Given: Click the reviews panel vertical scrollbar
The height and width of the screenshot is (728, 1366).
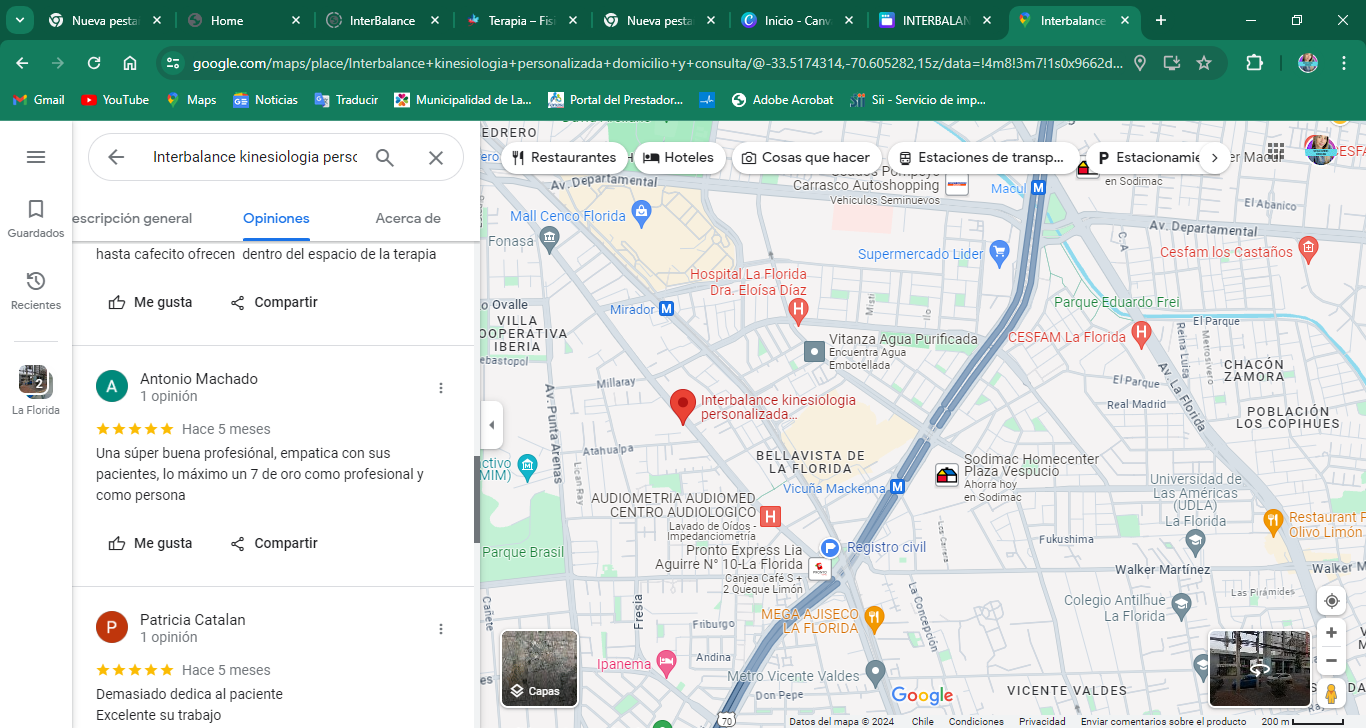Looking at the screenshot, I should click(x=476, y=500).
